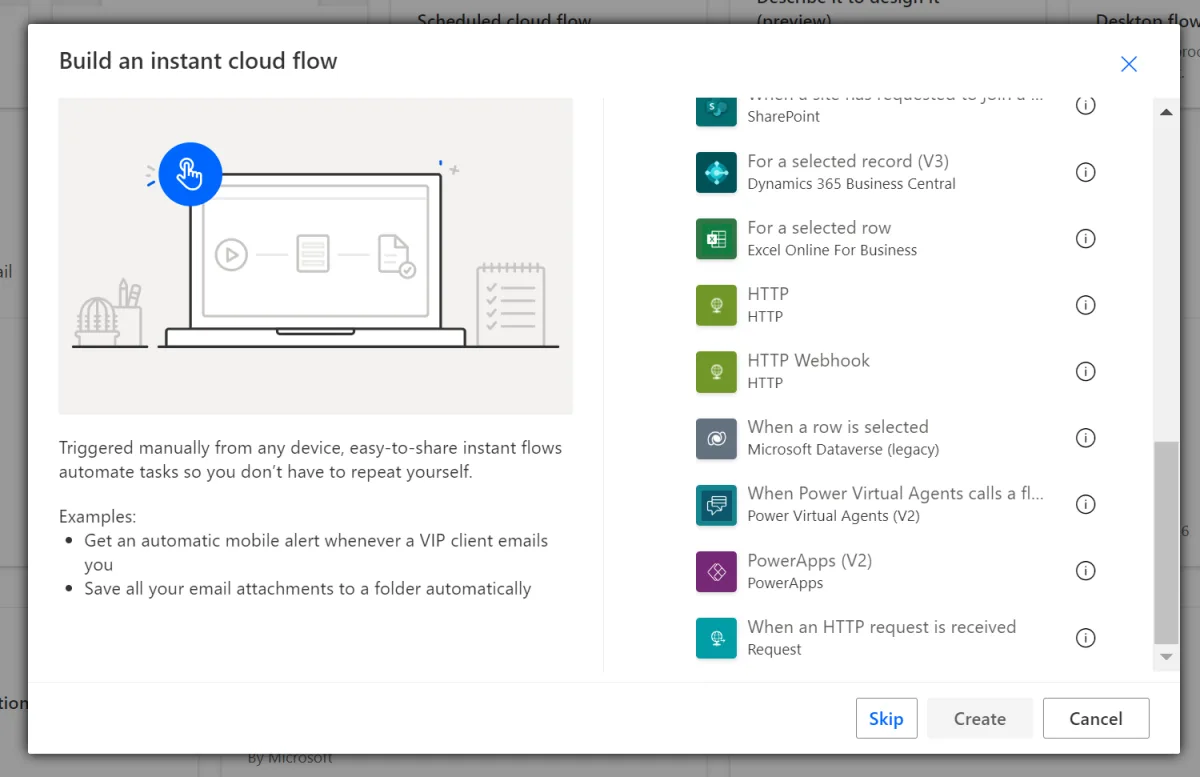
Task: Select the HTTP Webhook trigger icon
Action: click(x=716, y=372)
